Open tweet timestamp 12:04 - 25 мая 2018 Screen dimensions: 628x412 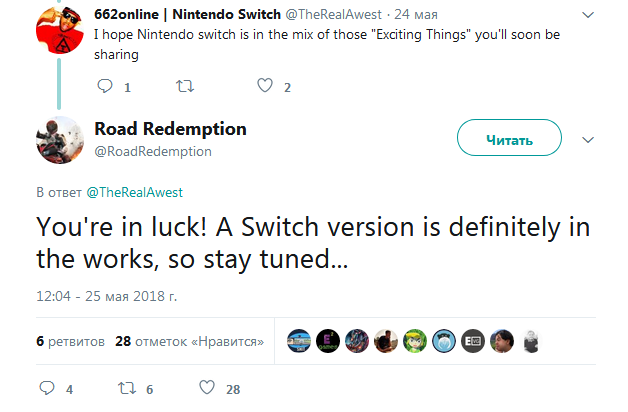click(x=107, y=296)
